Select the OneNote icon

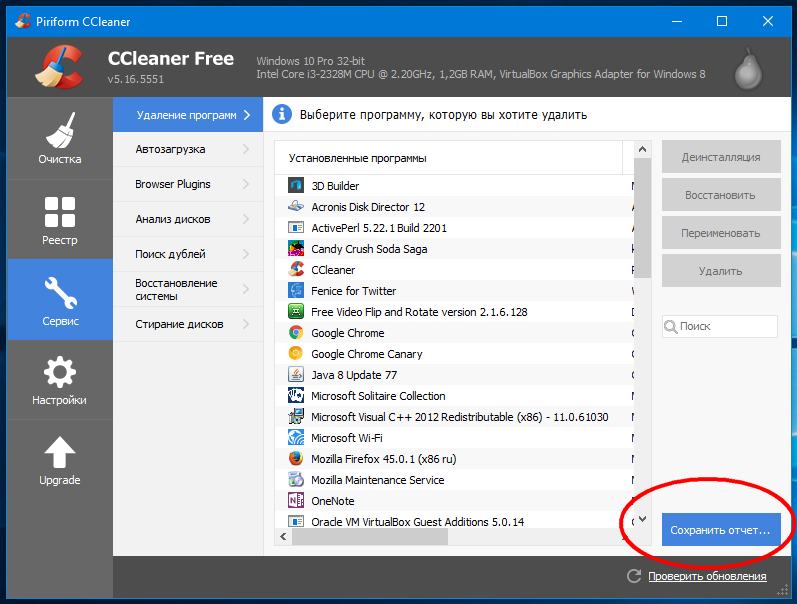(296, 500)
